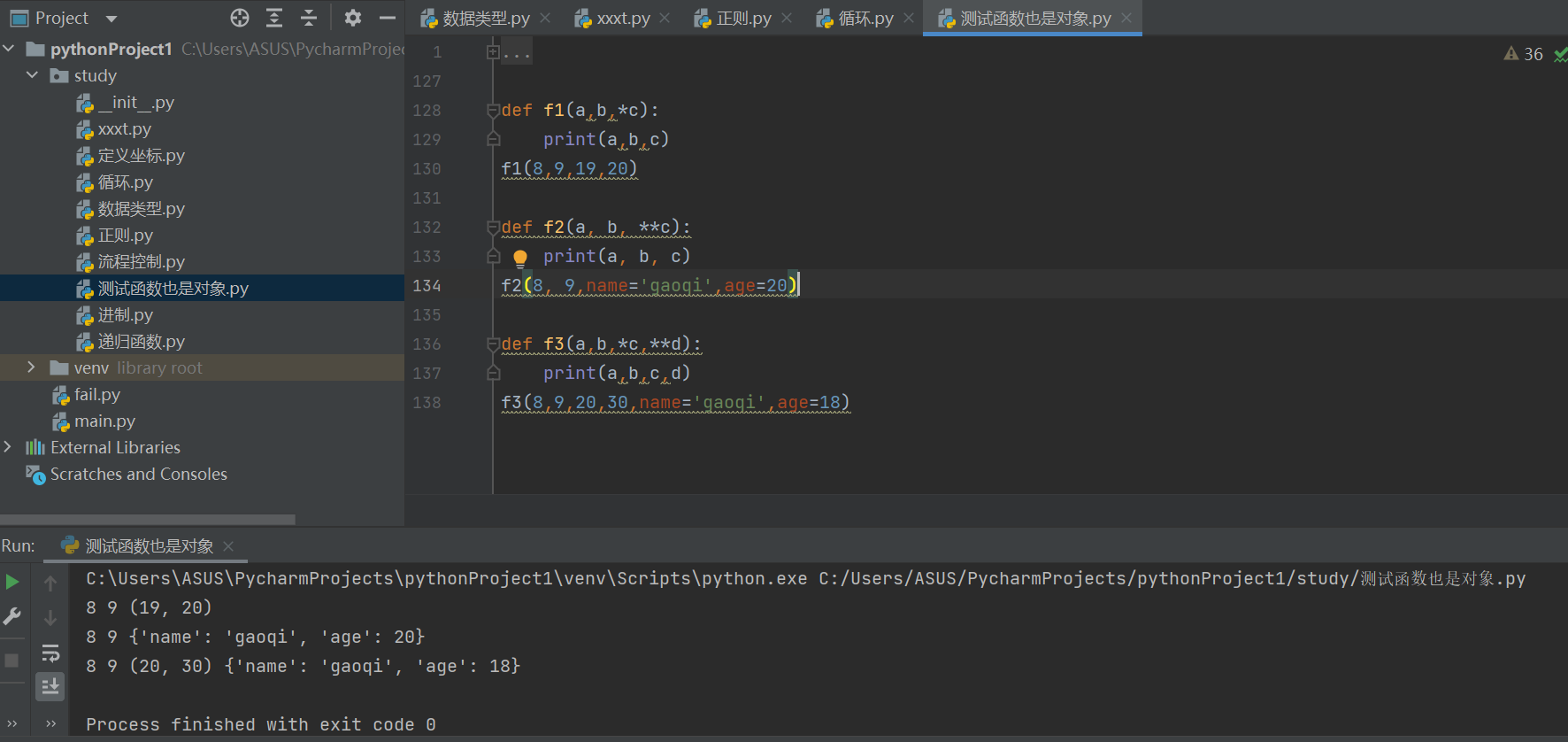Image resolution: width=1568 pixels, height=742 pixels.
Task: Close the 循环.py editor tab
Action: click(x=909, y=18)
